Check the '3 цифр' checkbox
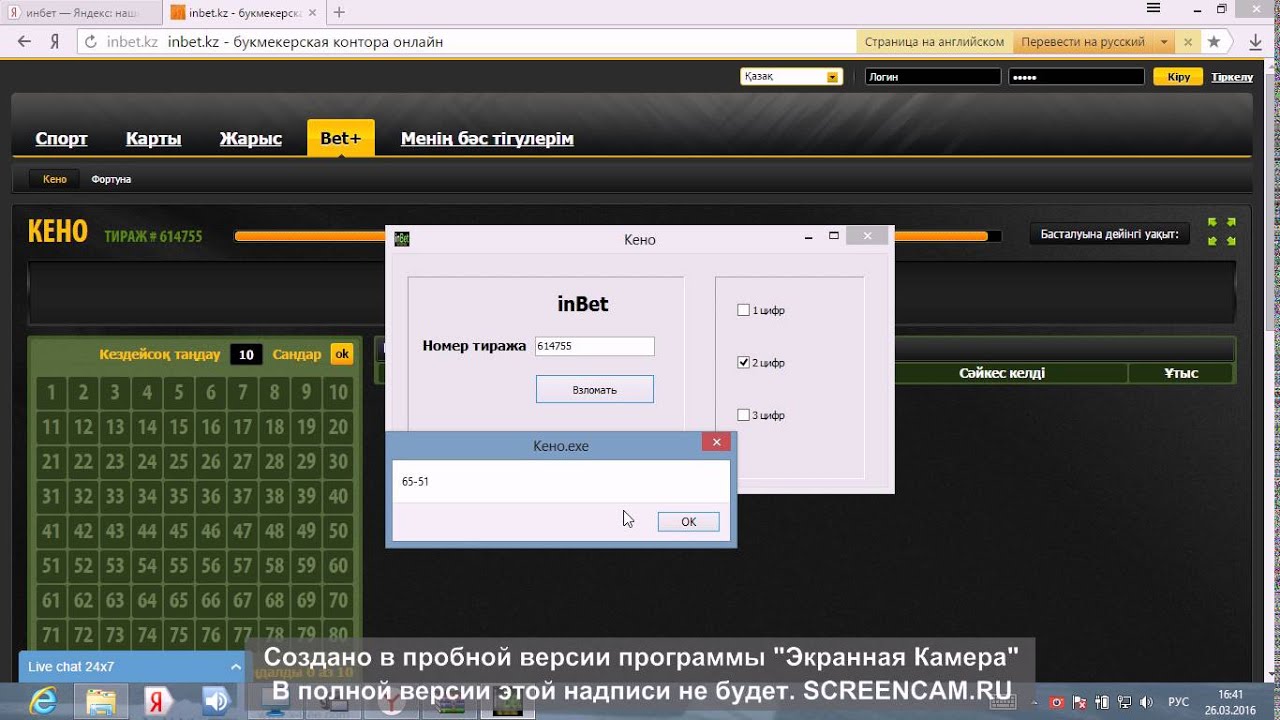The image size is (1280, 720). [743, 415]
